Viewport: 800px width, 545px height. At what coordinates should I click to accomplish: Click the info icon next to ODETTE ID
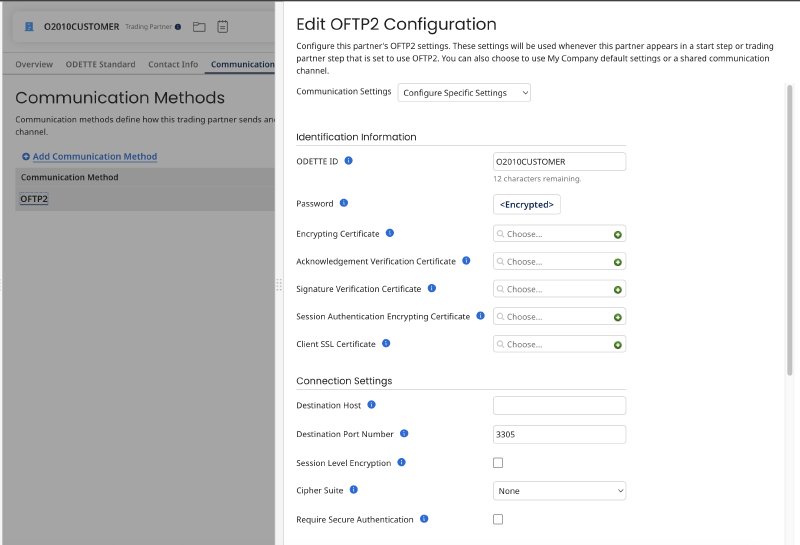348,161
